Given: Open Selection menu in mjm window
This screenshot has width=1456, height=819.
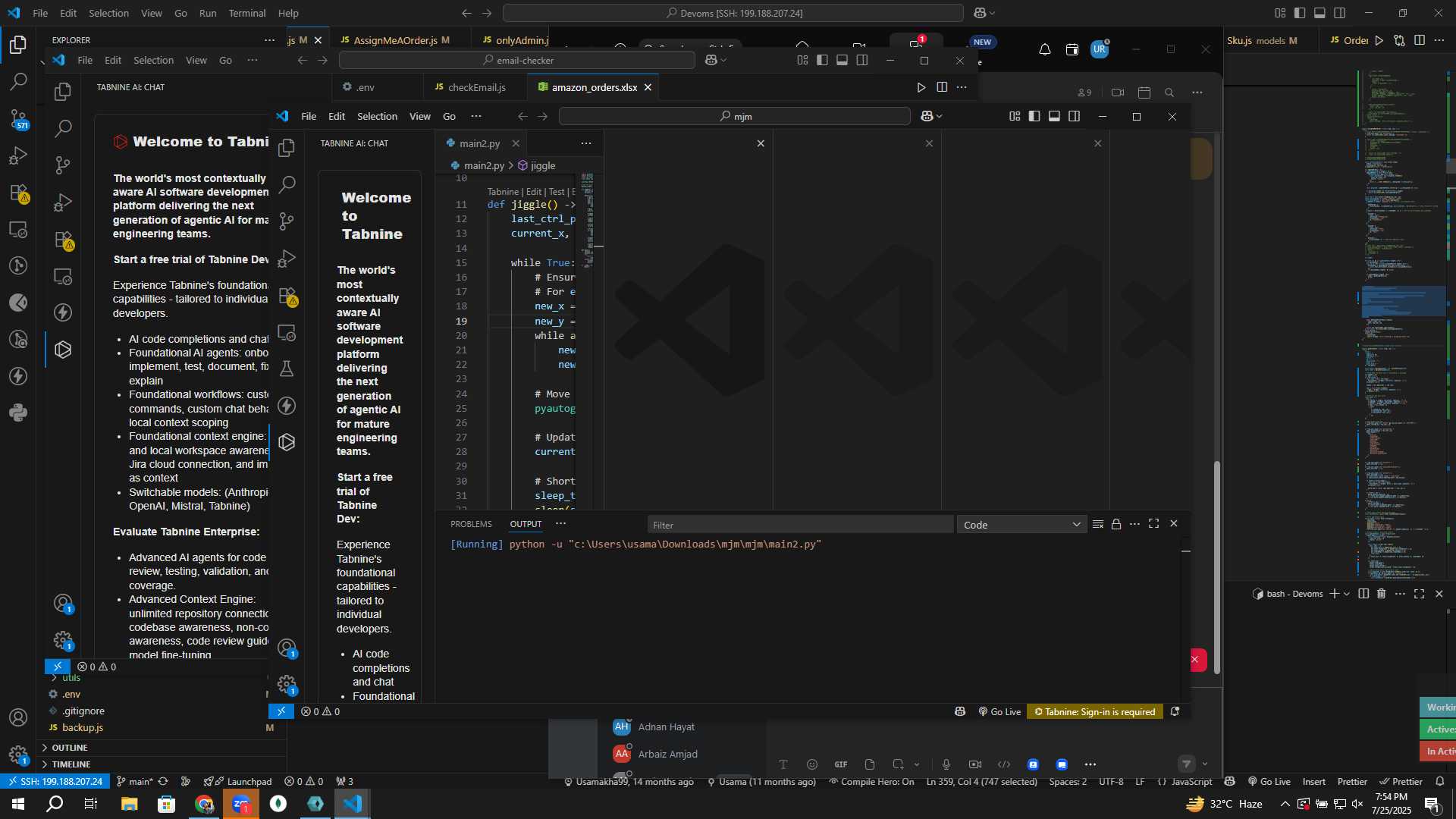Looking at the screenshot, I should [x=377, y=116].
